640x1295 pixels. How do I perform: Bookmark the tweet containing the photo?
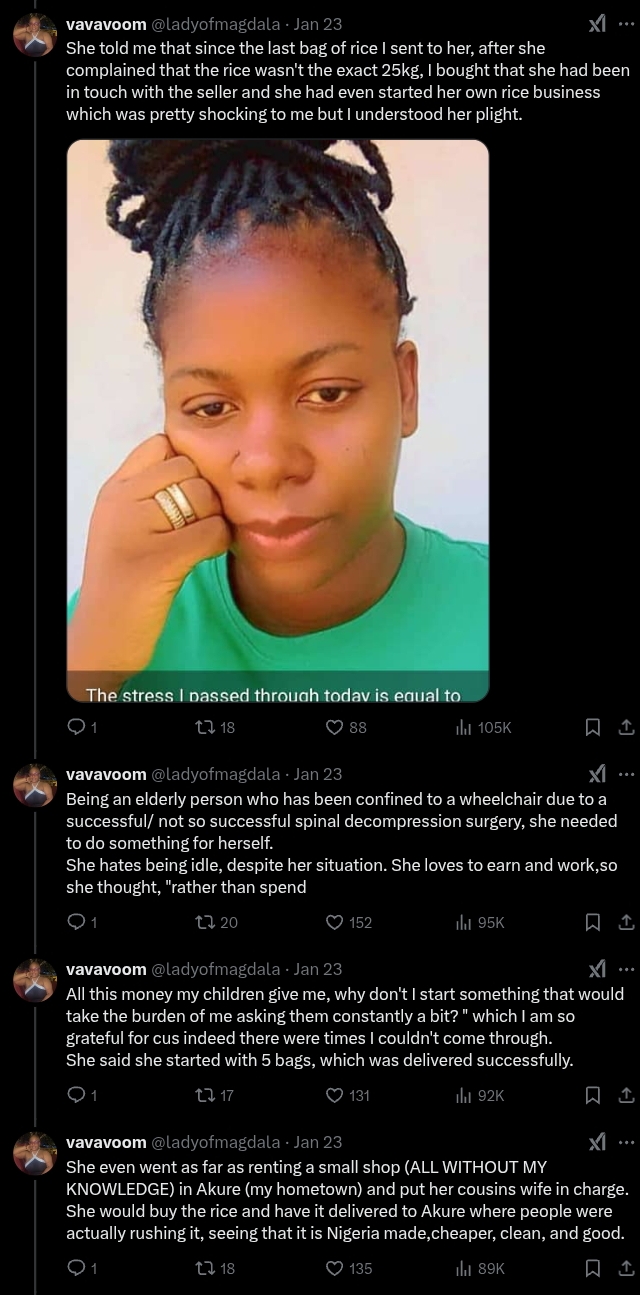pos(593,728)
